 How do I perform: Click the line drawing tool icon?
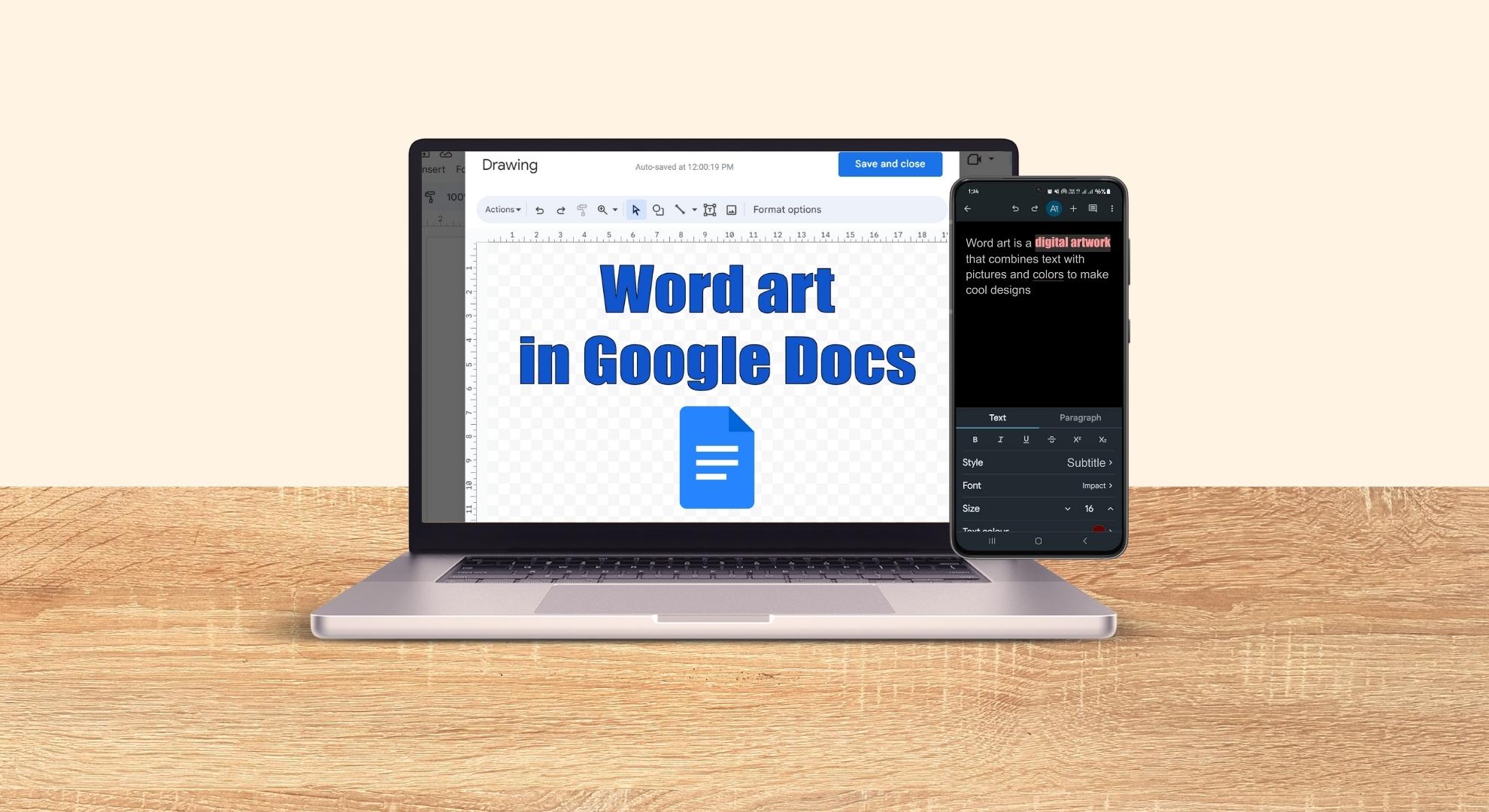(x=680, y=209)
